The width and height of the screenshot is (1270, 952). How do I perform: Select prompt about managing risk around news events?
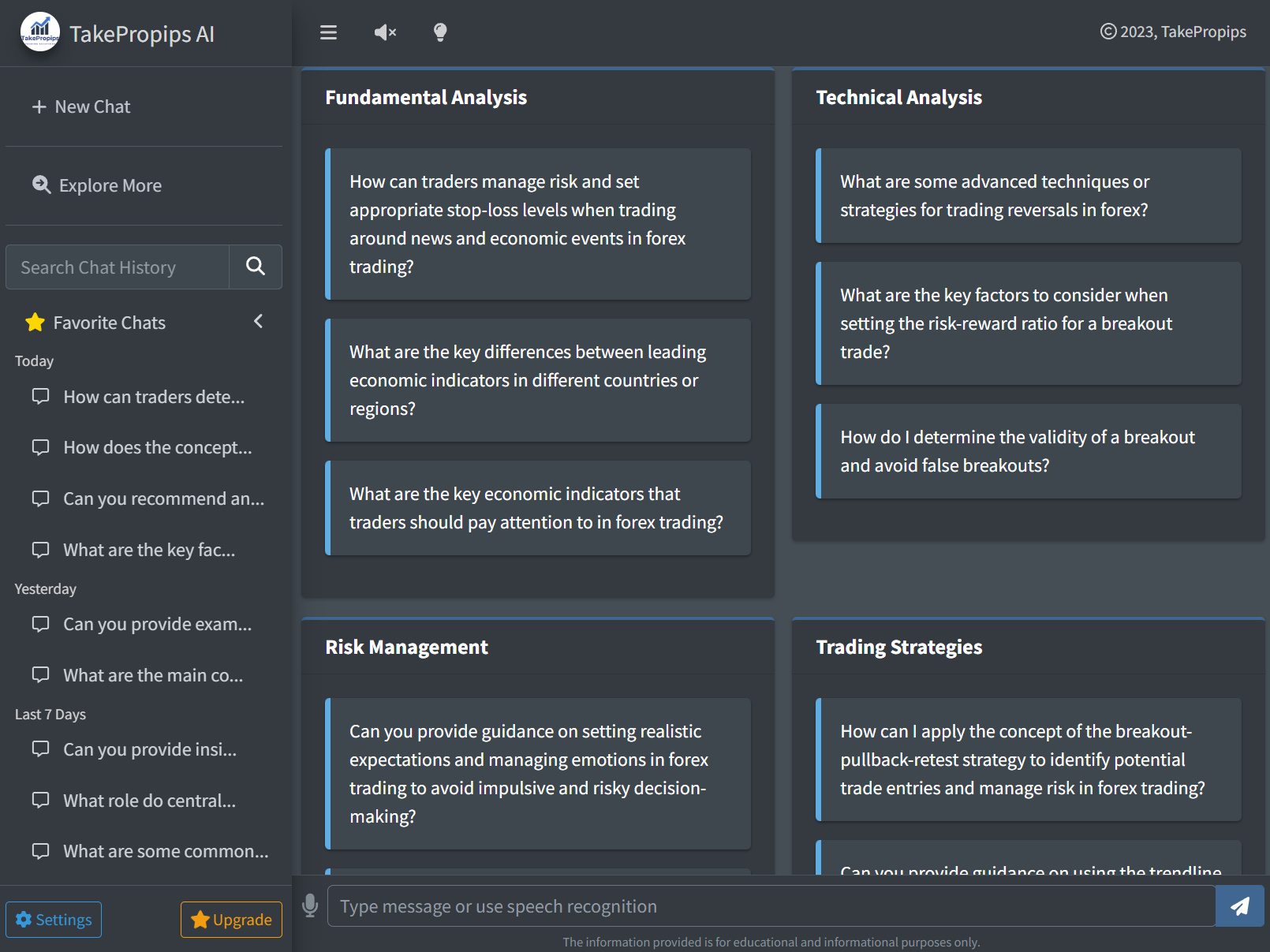538,224
